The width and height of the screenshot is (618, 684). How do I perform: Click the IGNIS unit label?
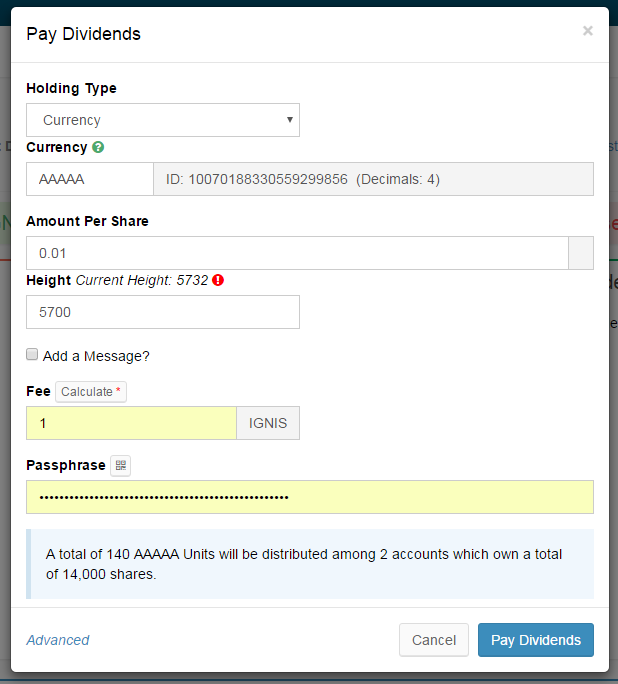tap(268, 423)
